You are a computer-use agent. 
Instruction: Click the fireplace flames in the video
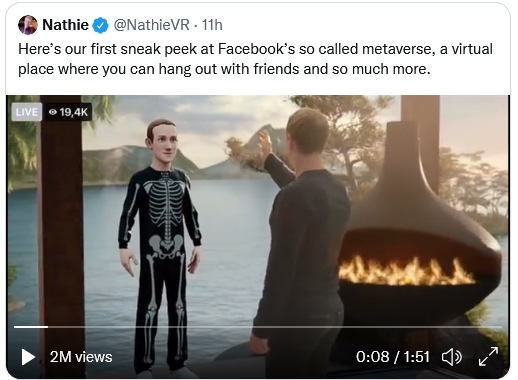(405, 271)
